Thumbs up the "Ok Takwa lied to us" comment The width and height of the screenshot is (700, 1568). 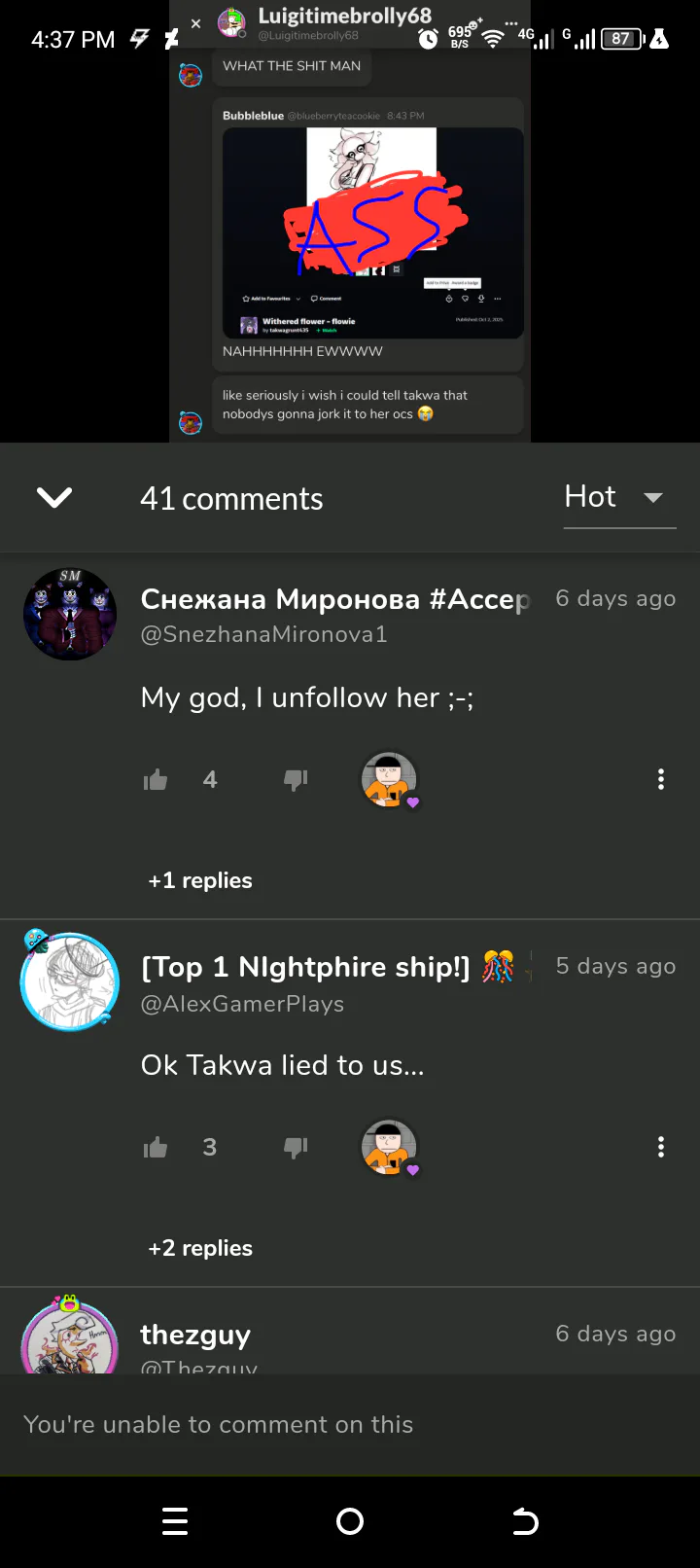pos(156,1147)
